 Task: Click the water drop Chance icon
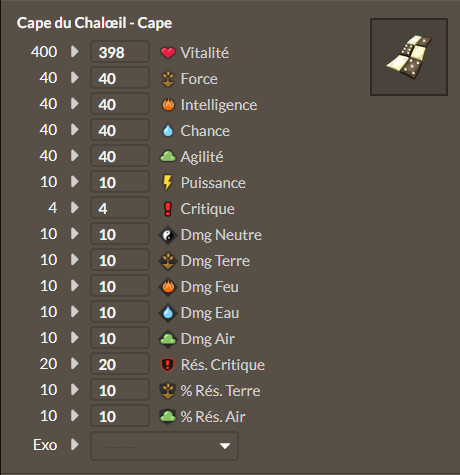pos(168,131)
